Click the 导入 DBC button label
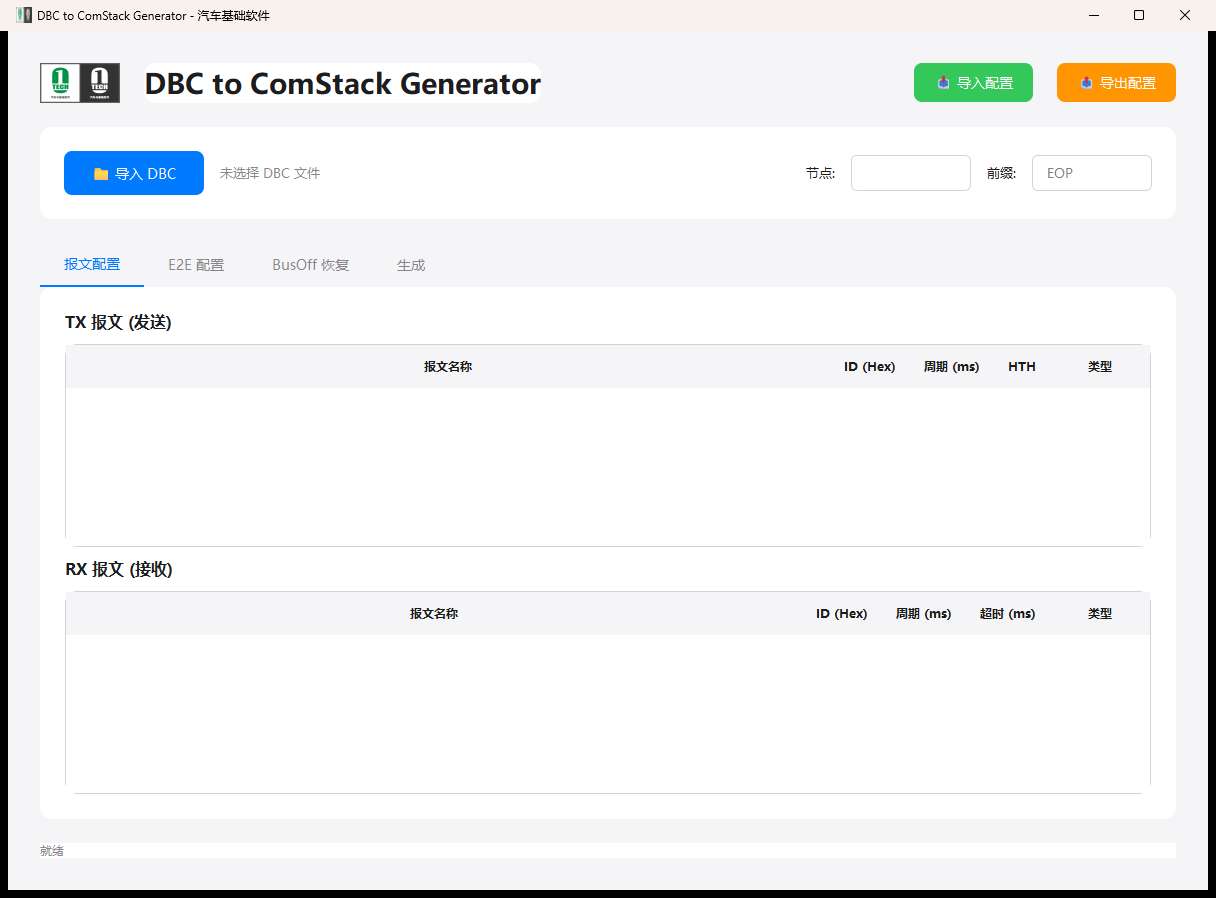1216x898 pixels. [x=145, y=174]
